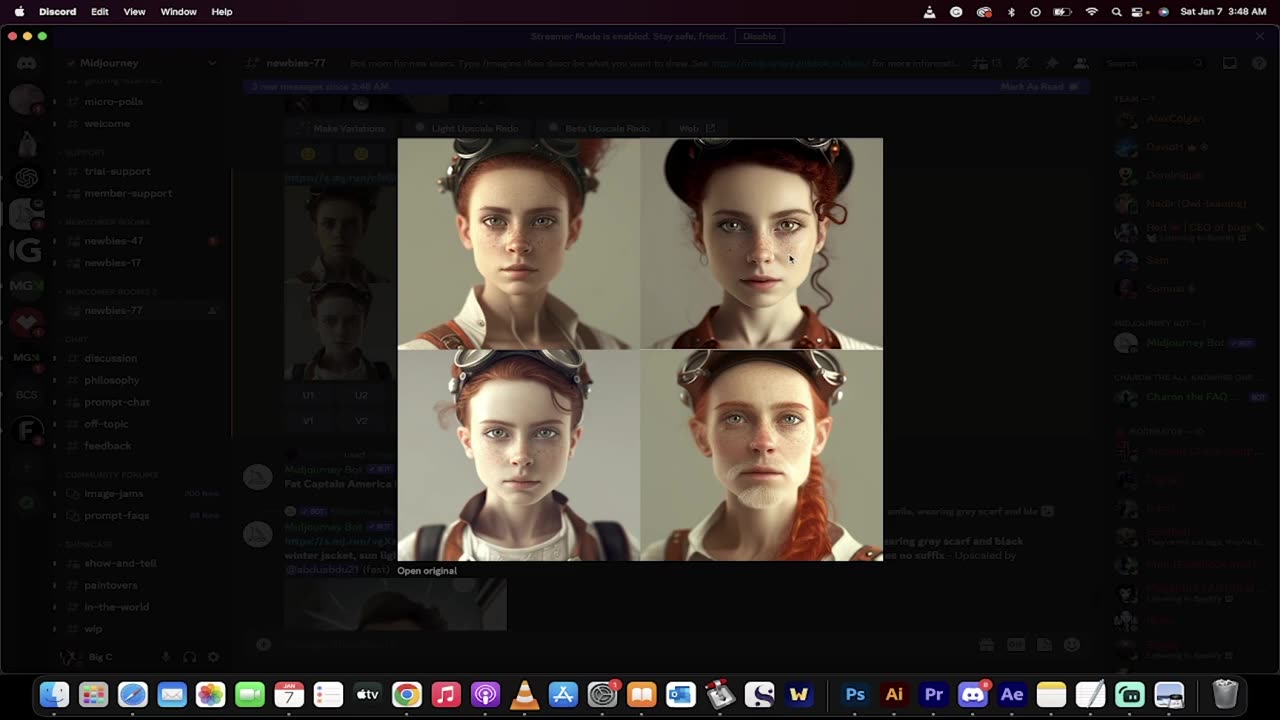Open the pinned messages icon in channel header
Viewport: 1280px width, 720px height.
[1053, 63]
